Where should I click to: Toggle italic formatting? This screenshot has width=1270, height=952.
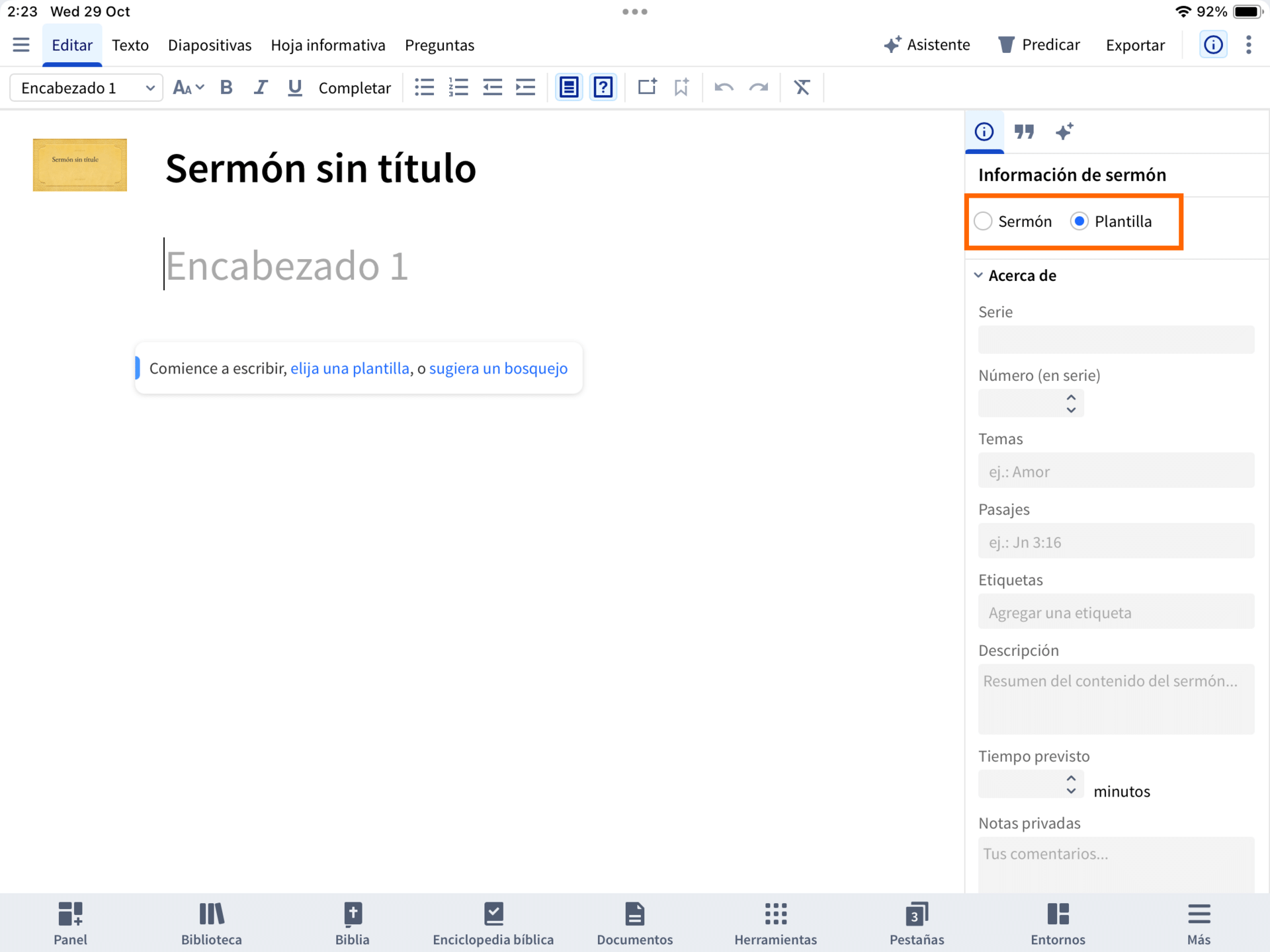[x=261, y=87]
